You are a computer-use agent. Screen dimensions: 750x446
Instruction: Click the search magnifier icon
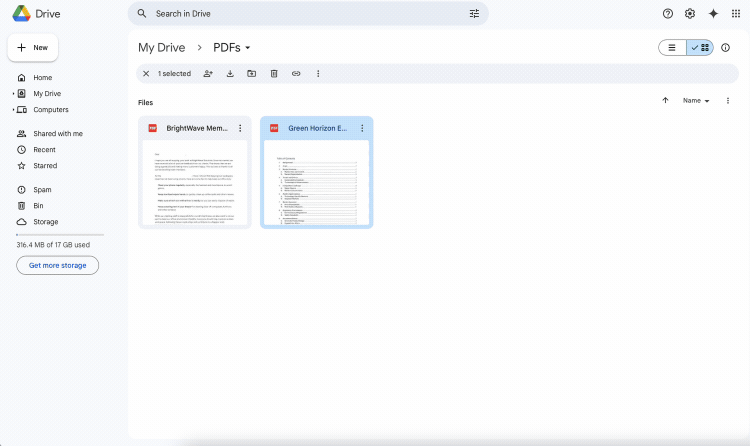point(142,13)
